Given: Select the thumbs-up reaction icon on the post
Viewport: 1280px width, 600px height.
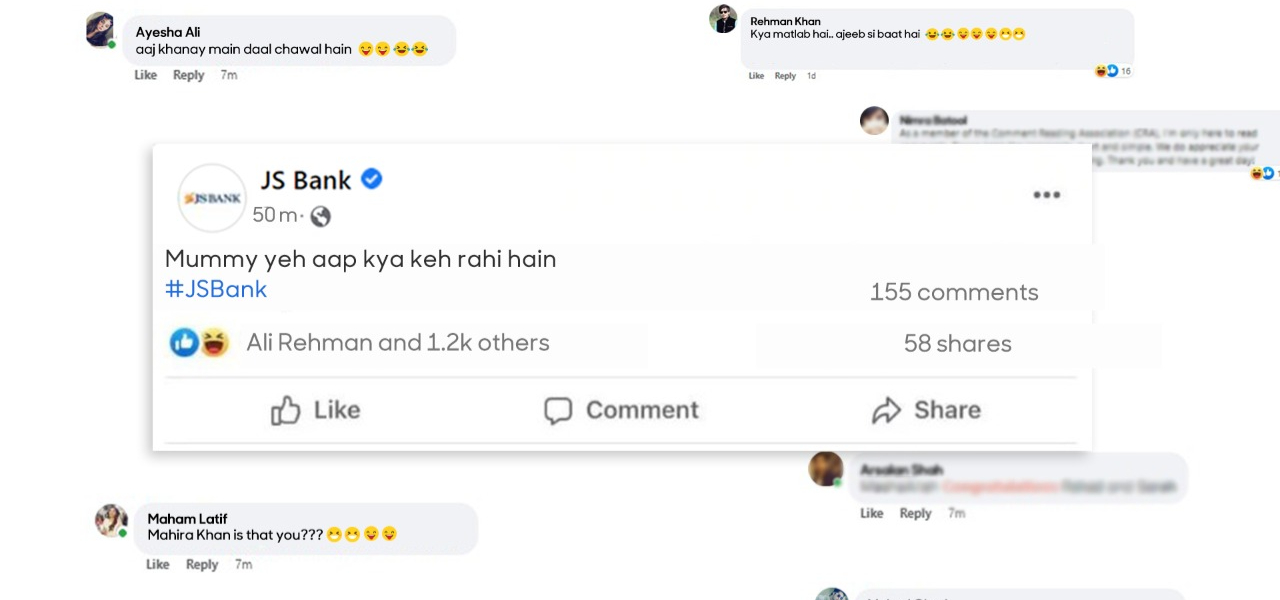Looking at the screenshot, I should [184, 342].
